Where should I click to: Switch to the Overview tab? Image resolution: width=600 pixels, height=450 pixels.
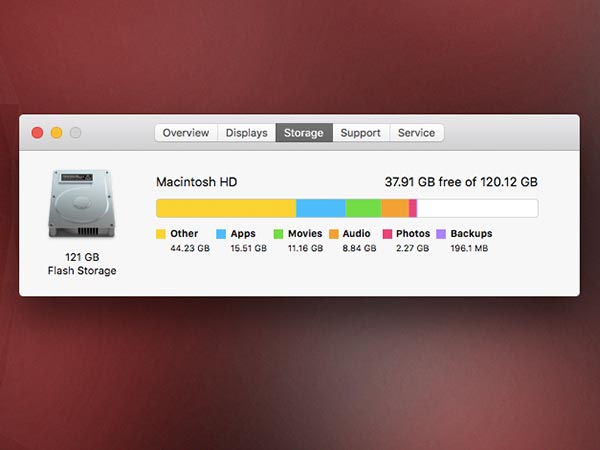[x=186, y=133]
